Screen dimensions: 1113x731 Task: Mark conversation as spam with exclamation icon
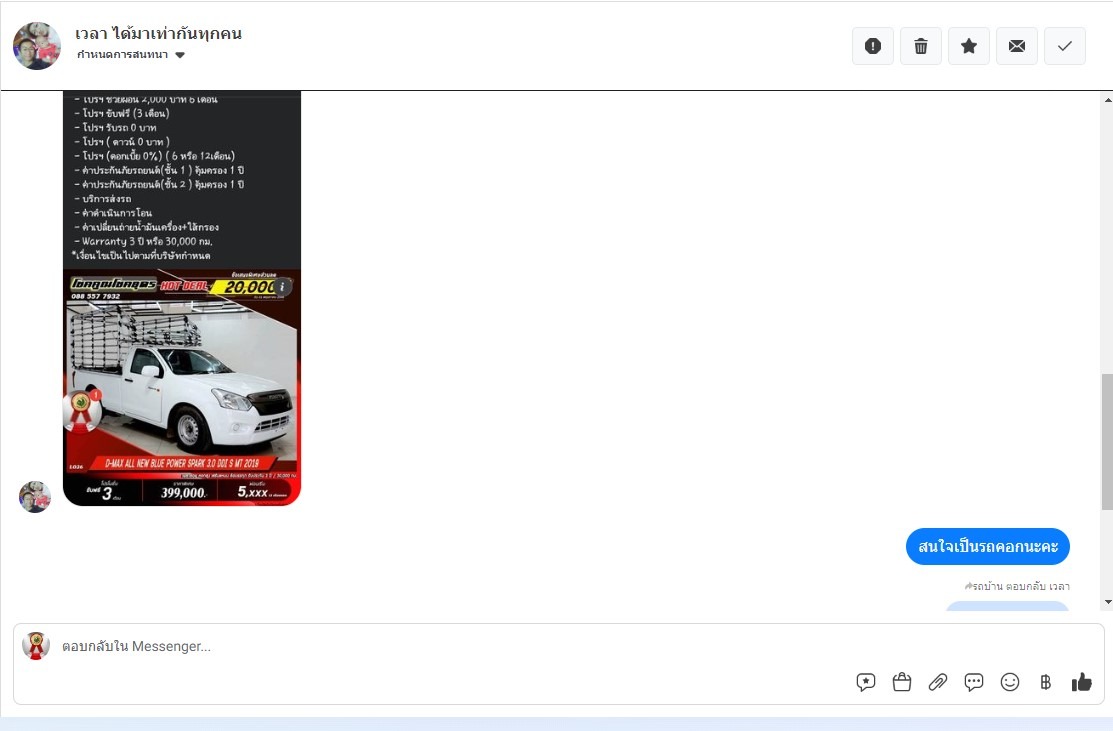point(872,46)
